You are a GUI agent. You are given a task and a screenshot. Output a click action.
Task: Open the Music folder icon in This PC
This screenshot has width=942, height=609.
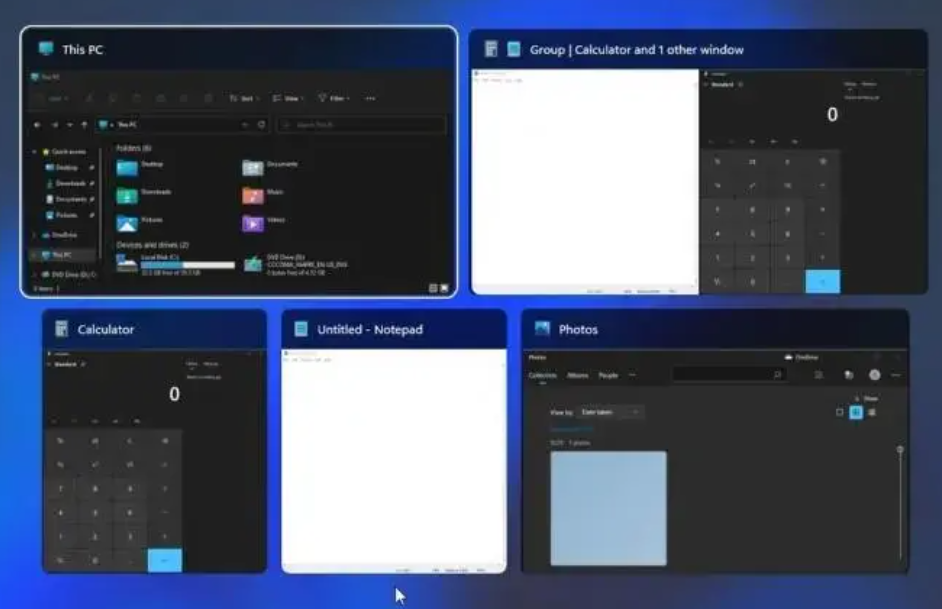click(252, 196)
